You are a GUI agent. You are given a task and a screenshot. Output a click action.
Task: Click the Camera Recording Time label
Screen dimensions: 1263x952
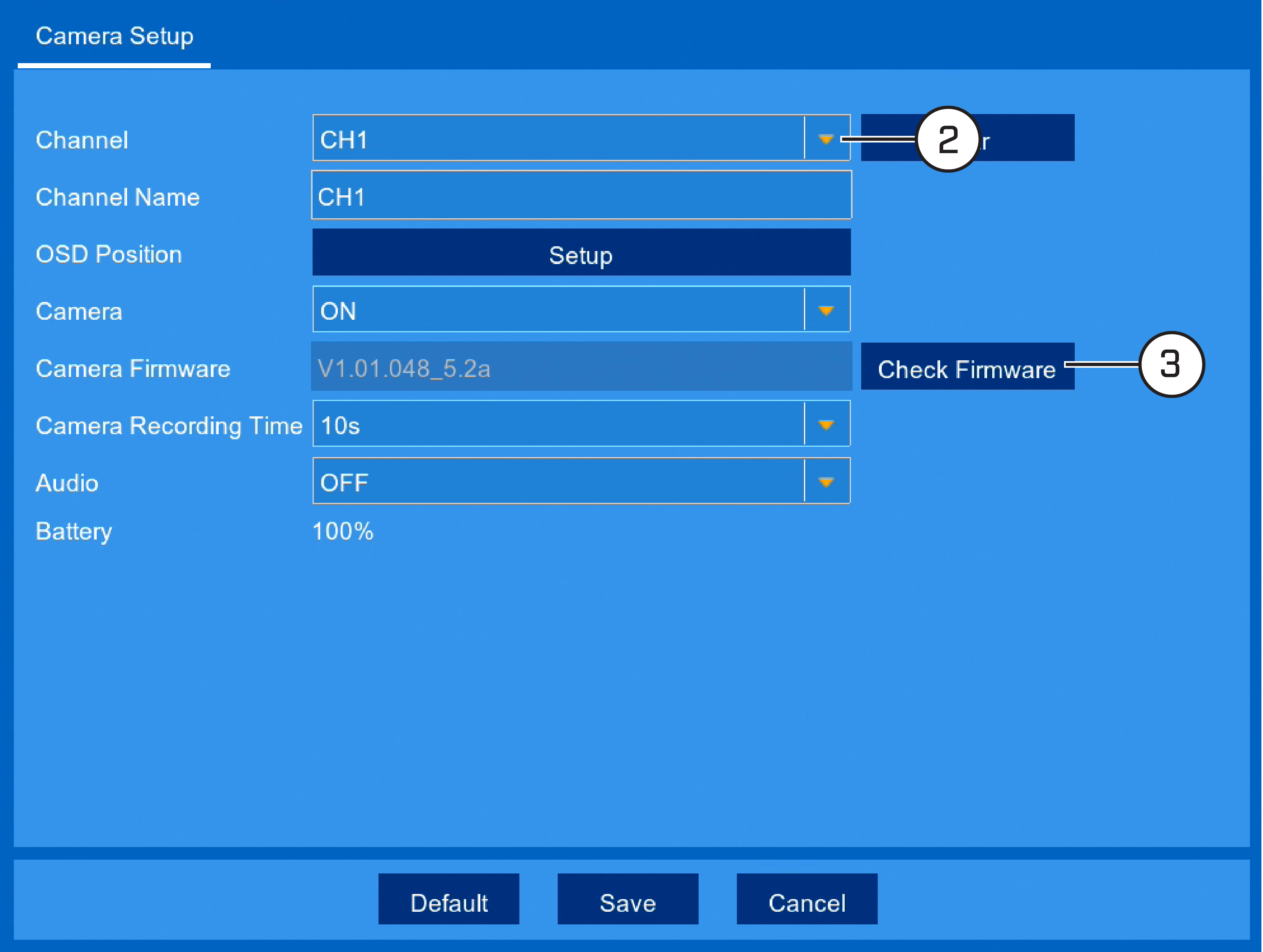[169, 427]
